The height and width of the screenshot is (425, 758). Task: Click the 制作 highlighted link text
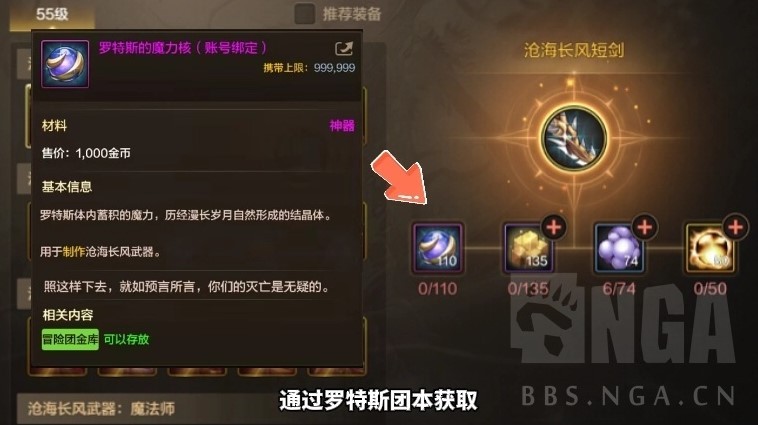(x=74, y=252)
